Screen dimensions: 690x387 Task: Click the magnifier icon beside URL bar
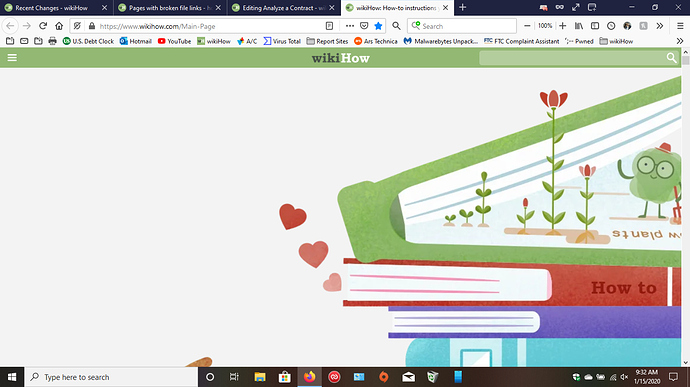tap(396, 26)
